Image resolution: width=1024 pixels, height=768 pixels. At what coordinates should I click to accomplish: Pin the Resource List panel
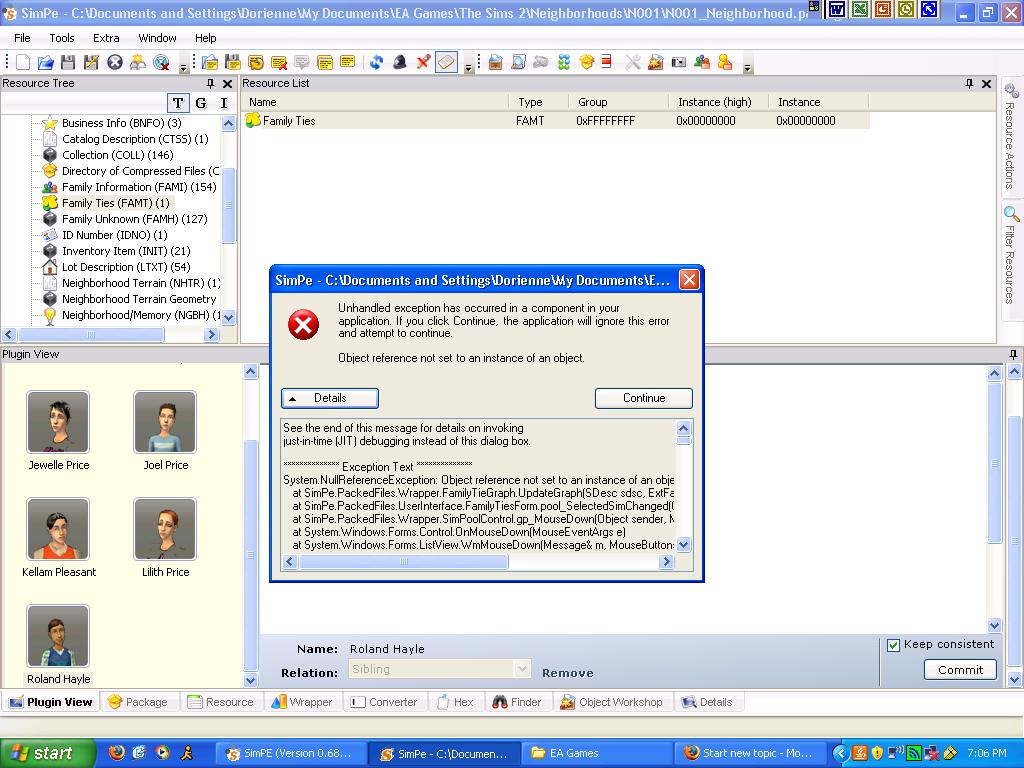coord(969,84)
